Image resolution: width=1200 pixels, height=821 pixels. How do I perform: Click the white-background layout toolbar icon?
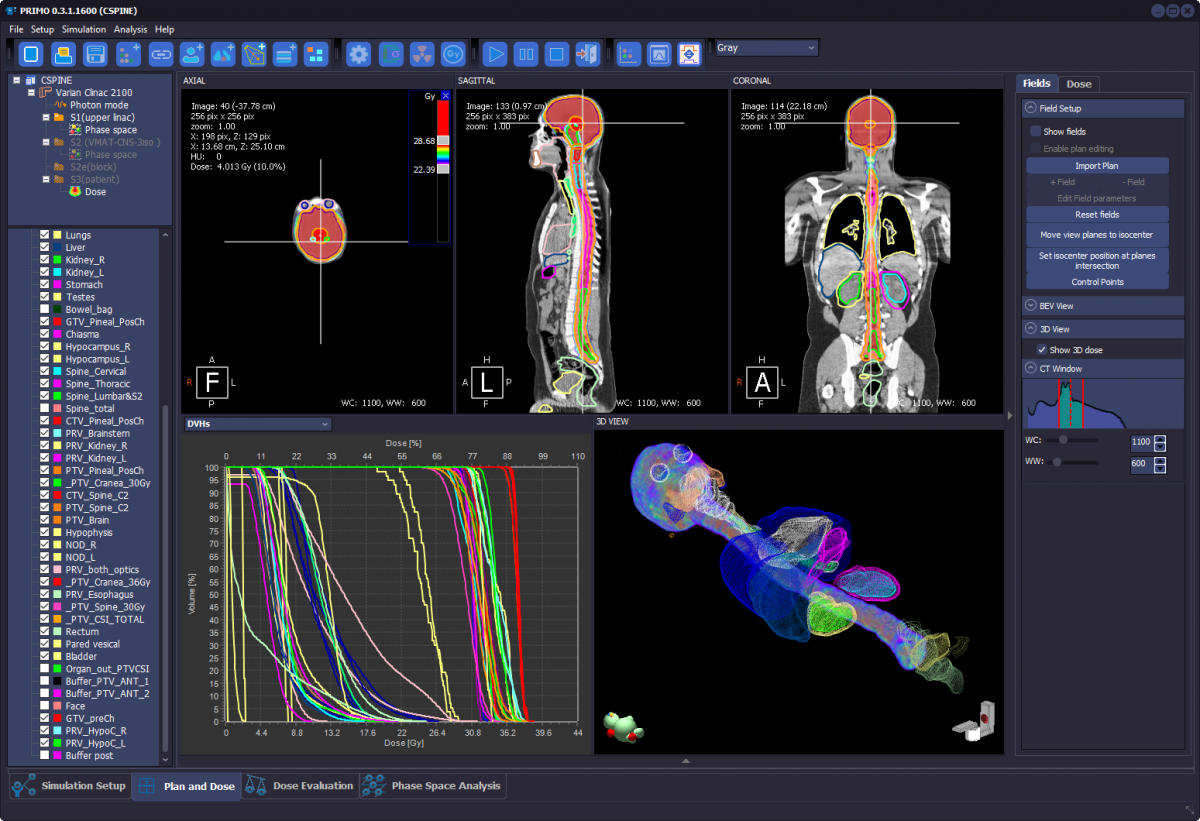(690, 53)
